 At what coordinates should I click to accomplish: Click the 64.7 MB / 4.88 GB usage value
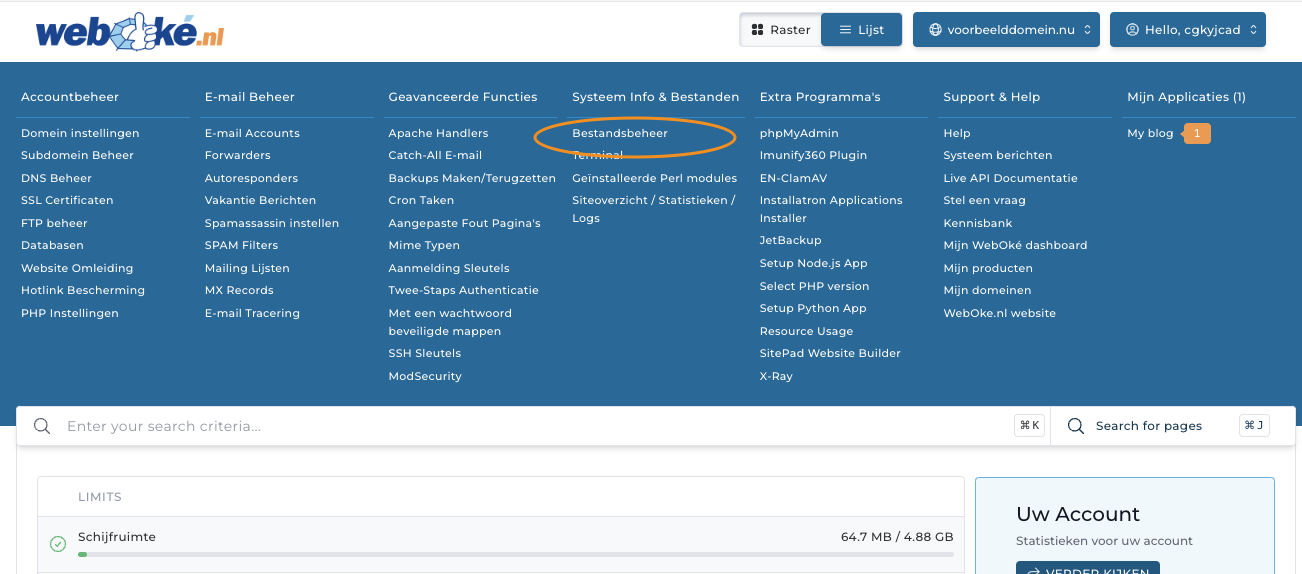coord(897,537)
